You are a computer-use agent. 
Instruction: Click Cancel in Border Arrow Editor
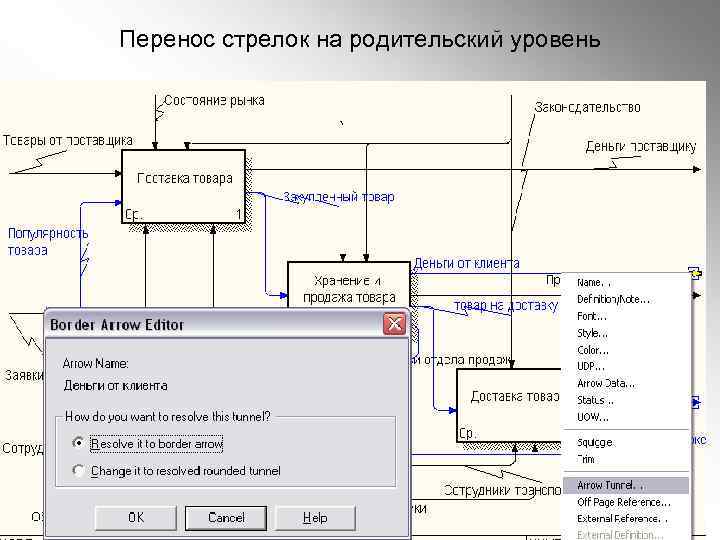tap(226, 518)
